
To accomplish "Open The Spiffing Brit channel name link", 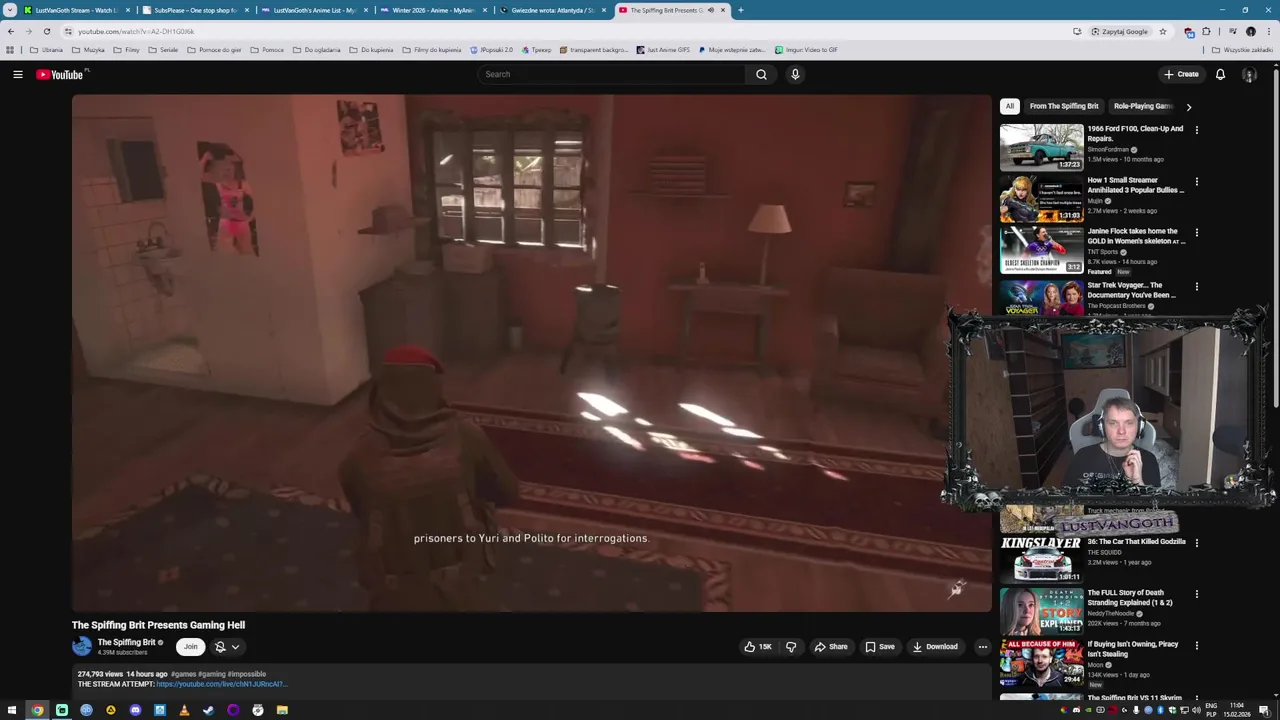I will [x=126, y=642].
